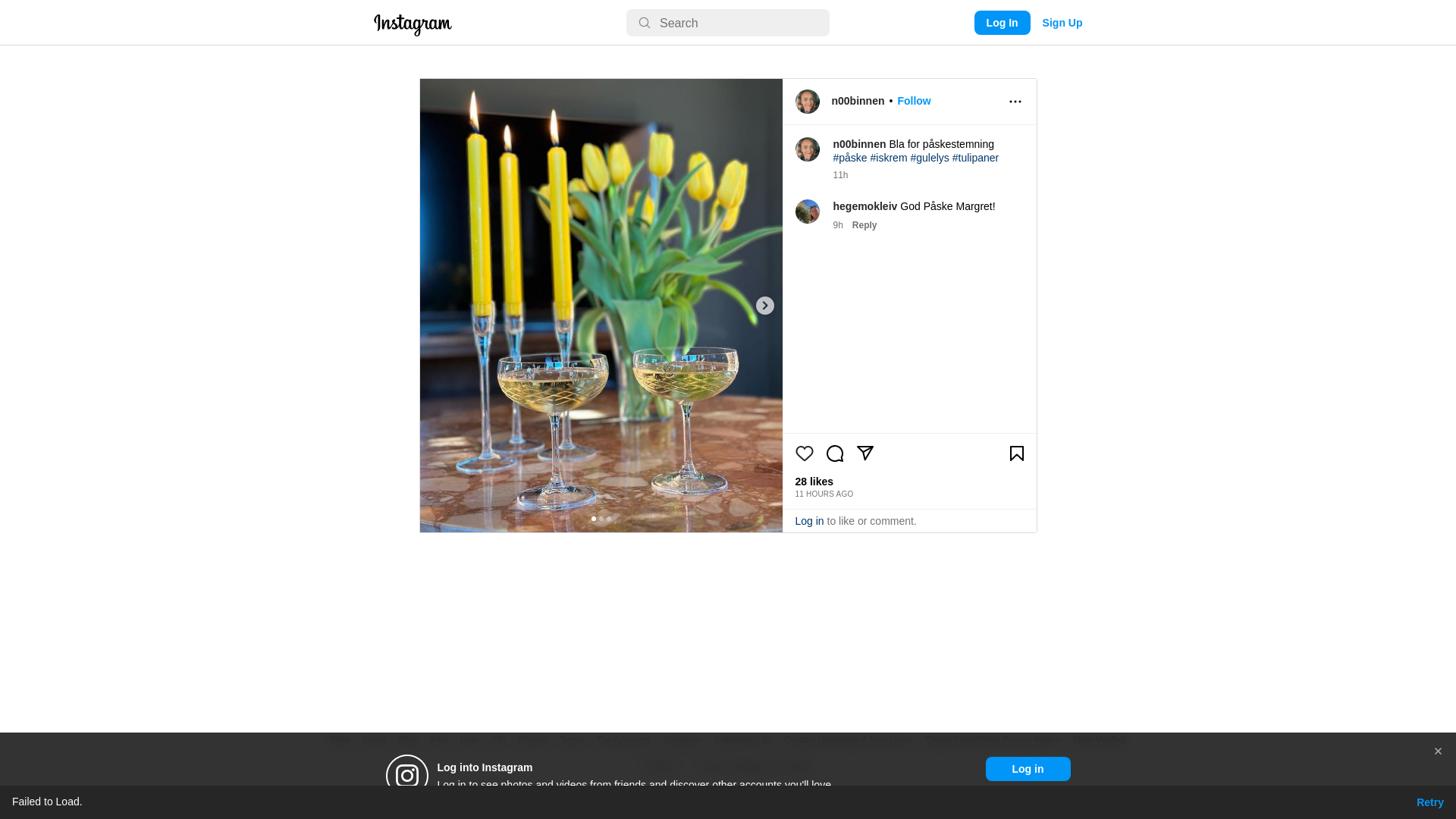The image size is (1456, 819).
Task: Click the search magnifier icon
Action: pos(644,23)
